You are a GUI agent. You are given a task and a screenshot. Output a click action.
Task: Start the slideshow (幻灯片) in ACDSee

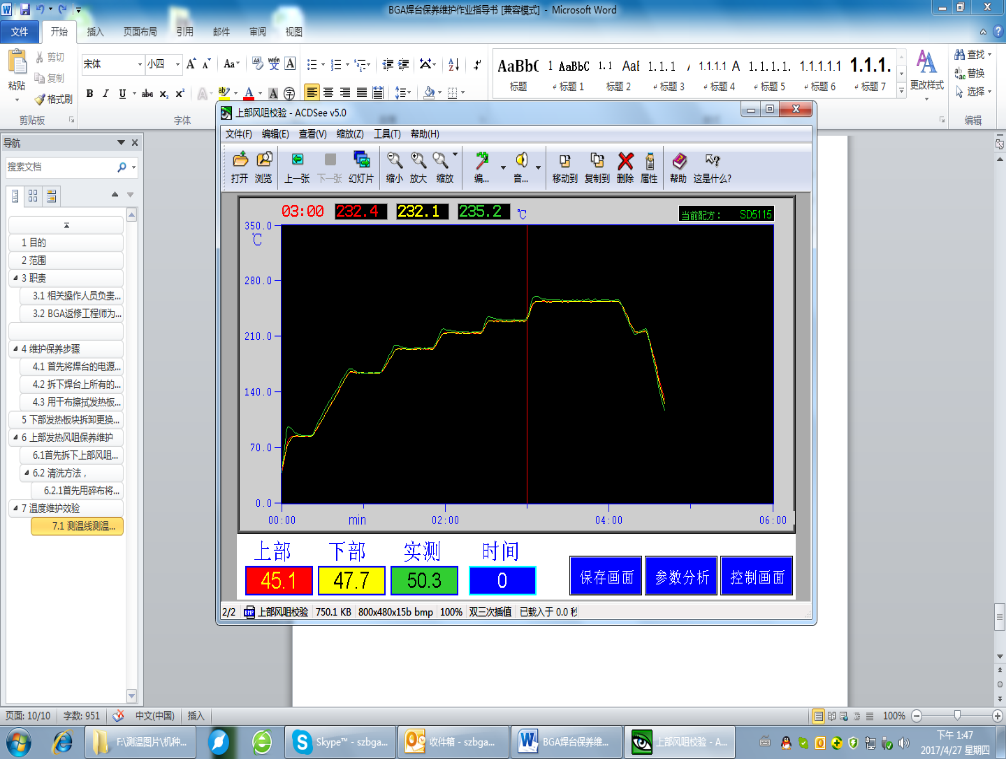point(361,160)
